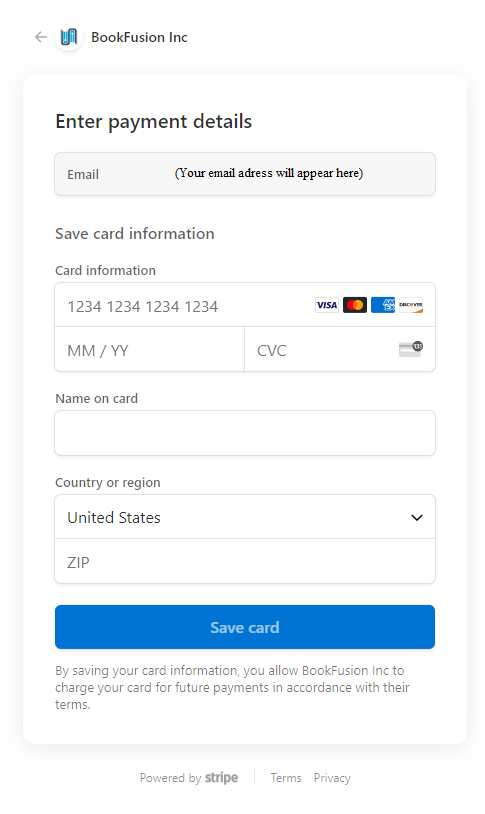Open the Privacy link

tap(332, 778)
